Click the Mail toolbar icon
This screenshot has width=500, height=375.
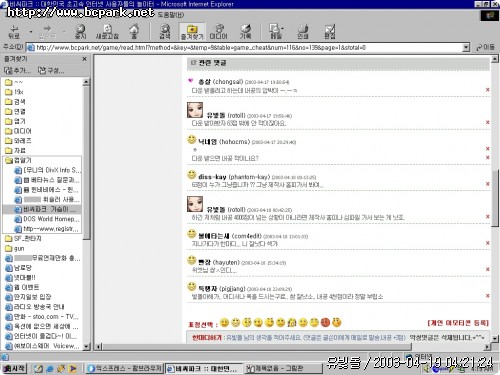276,32
